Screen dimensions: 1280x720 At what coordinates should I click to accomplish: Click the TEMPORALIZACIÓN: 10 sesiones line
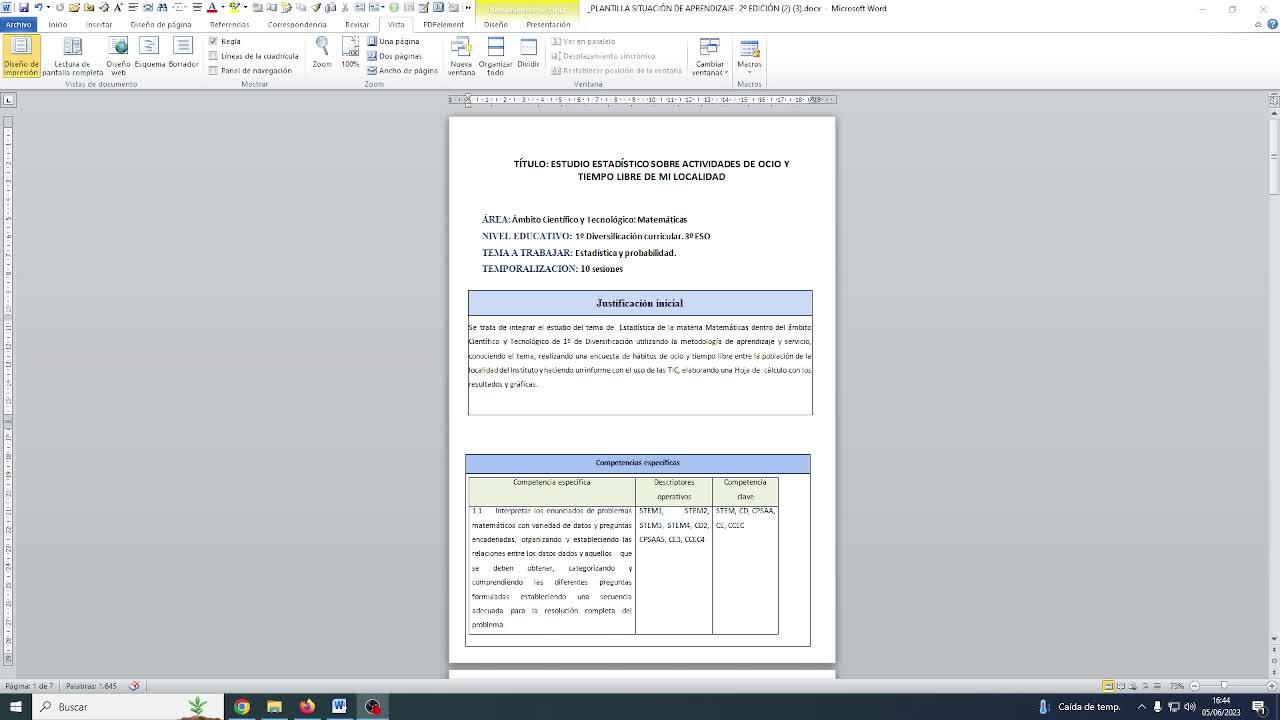552,269
